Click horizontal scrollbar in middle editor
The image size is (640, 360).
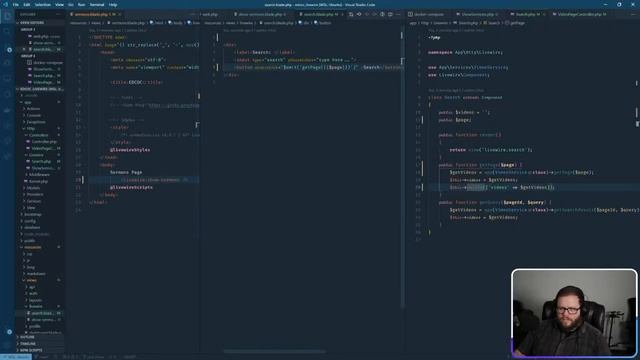(x=275, y=351)
